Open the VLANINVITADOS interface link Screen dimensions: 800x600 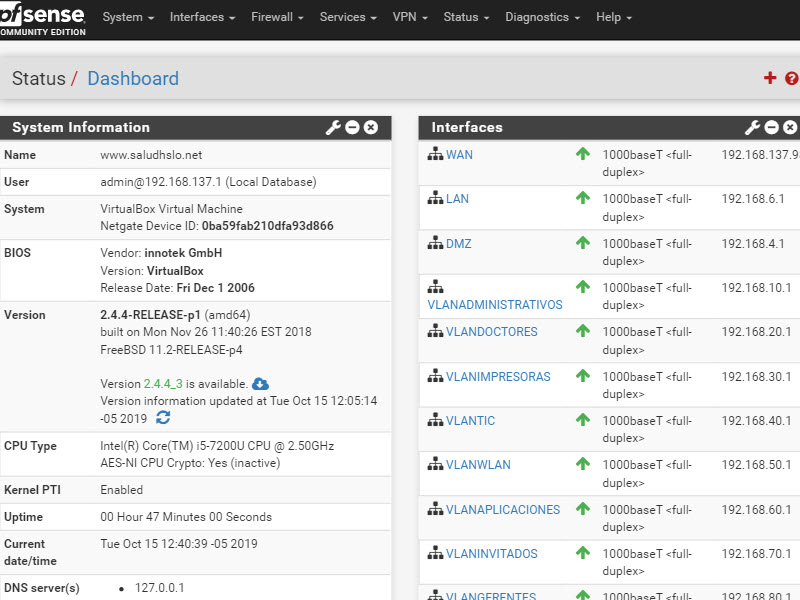(x=492, y=553)
